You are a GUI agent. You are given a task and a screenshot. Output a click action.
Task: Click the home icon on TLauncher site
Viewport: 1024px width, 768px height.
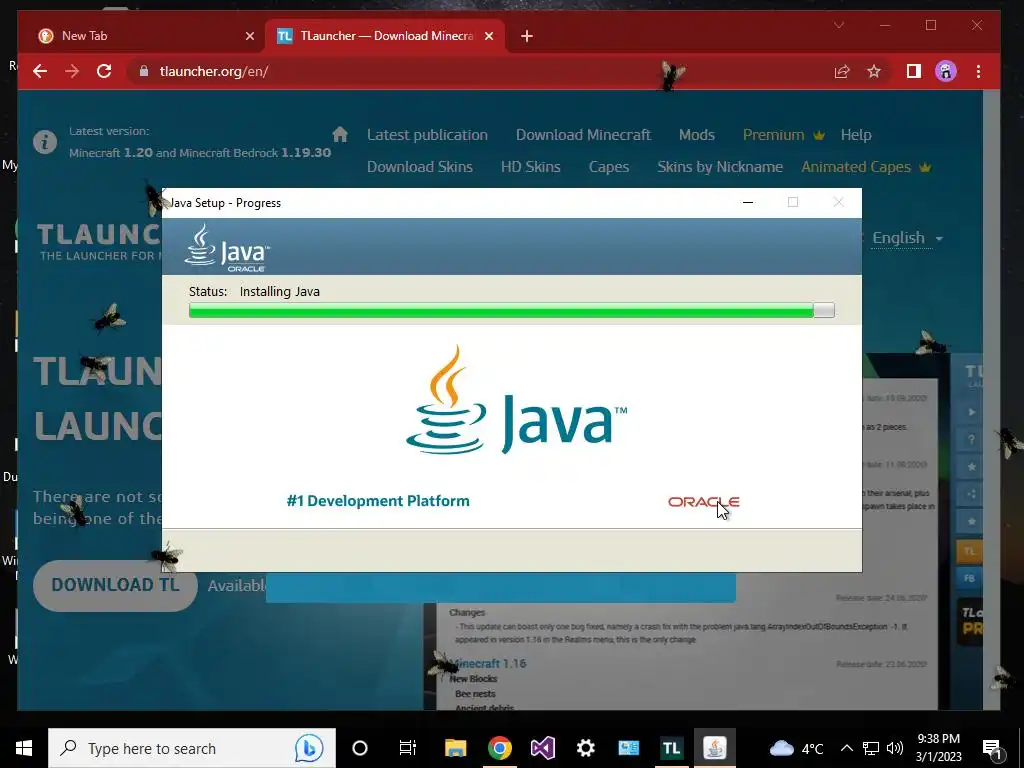pos(340,135)
